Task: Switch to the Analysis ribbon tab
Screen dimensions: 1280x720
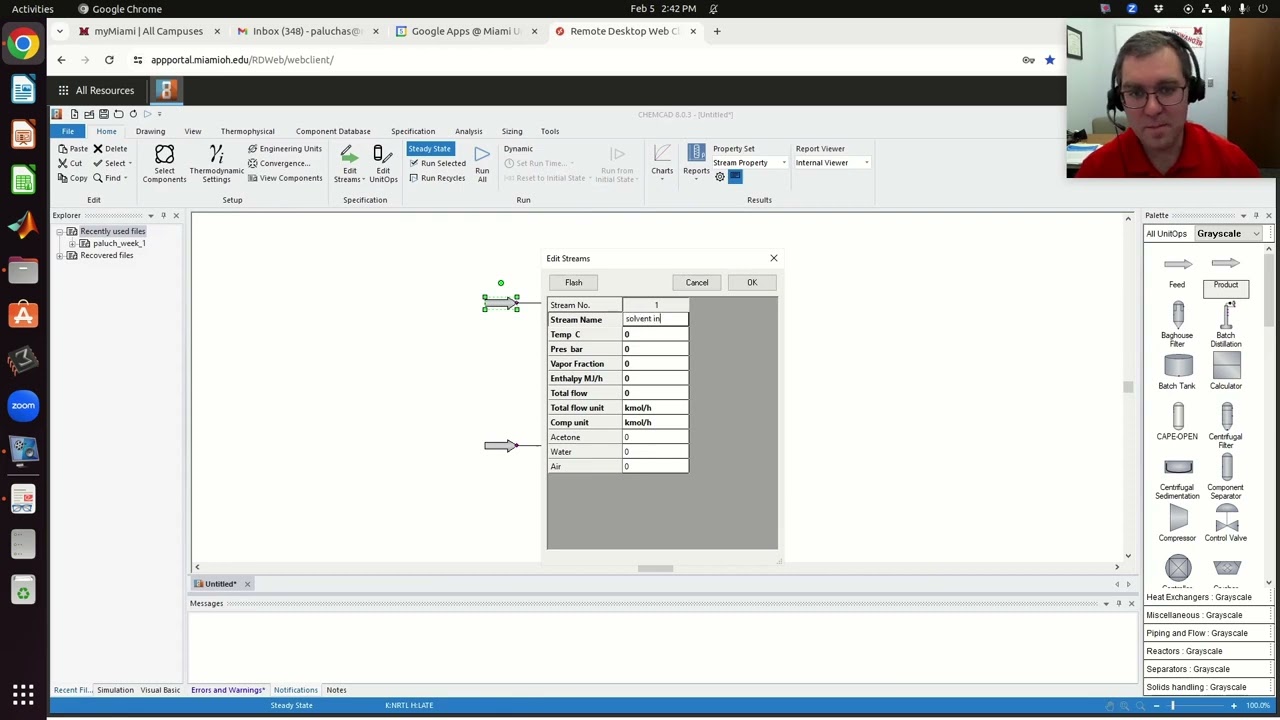Action: coord(468,131)
